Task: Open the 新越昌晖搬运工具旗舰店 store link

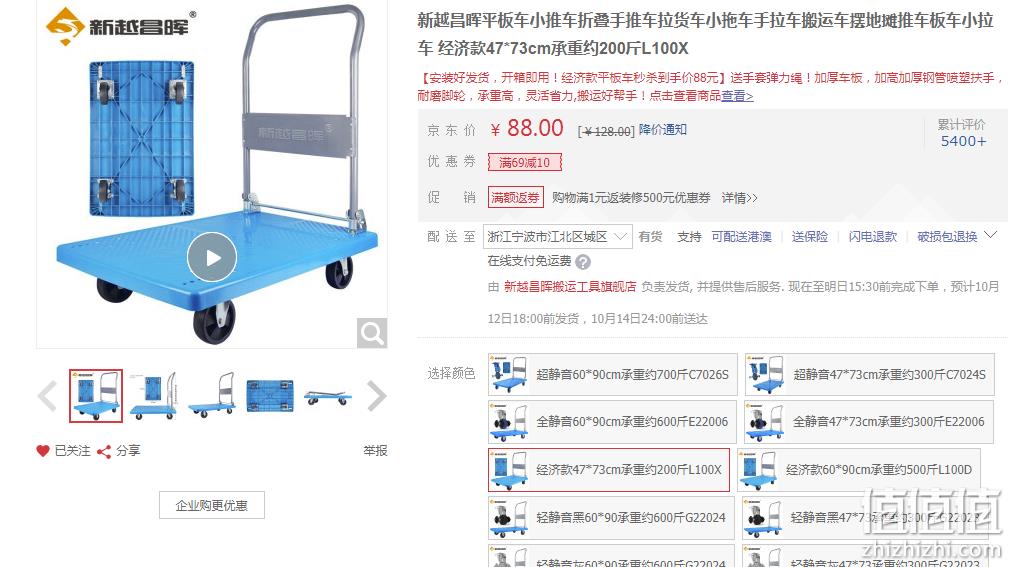Action: pyautogui.click(x=570, y=286)
